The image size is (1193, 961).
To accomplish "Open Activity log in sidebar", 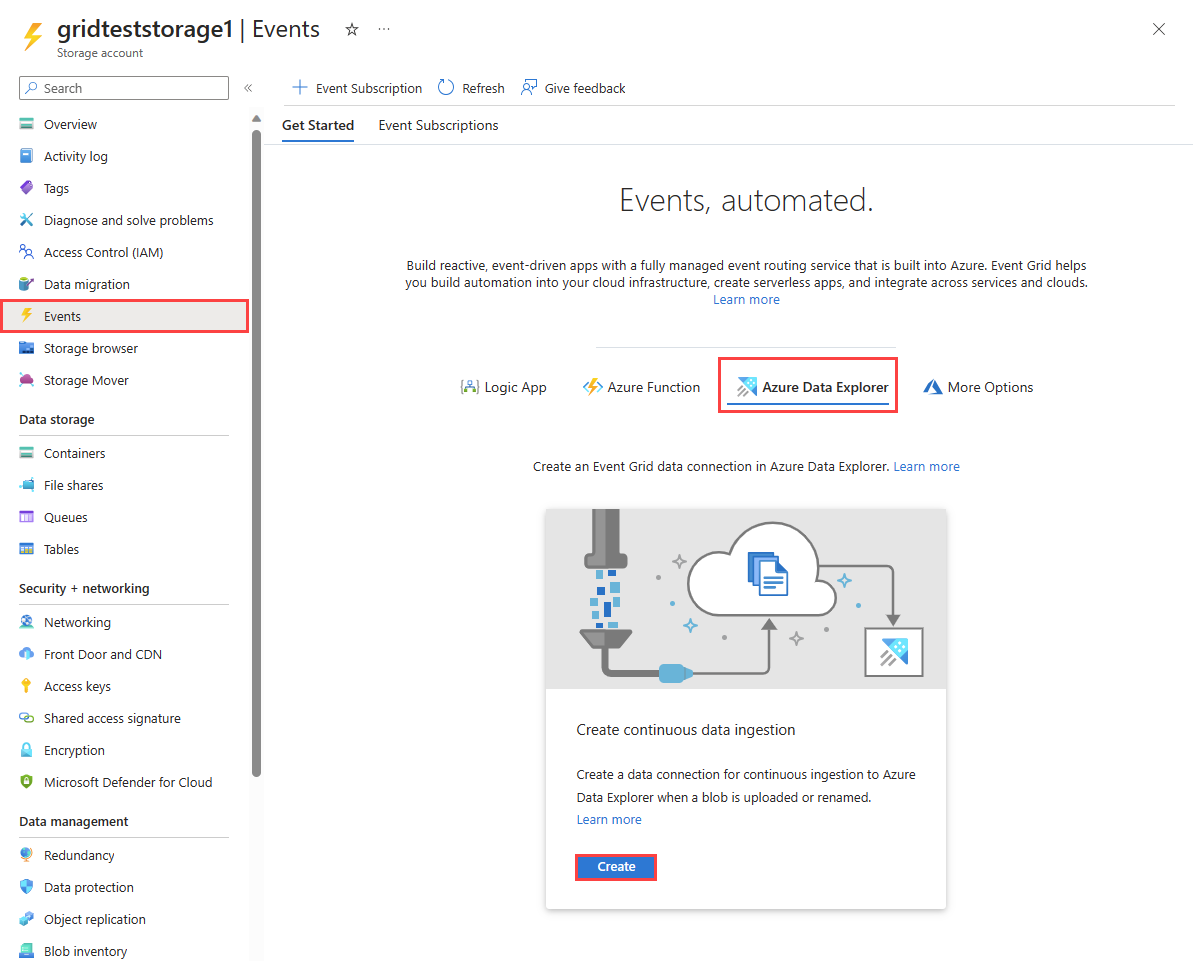I will pos(75,156).
